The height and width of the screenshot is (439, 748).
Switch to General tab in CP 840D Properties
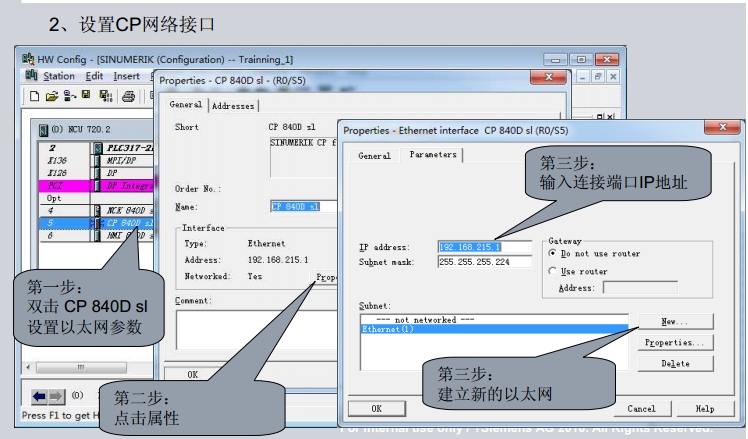186,105
